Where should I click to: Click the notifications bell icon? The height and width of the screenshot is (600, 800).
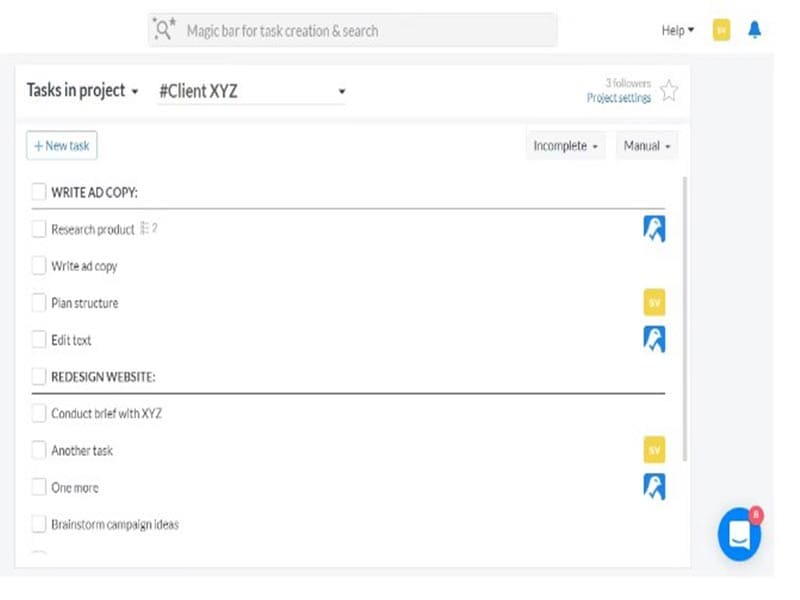[754, 30]
